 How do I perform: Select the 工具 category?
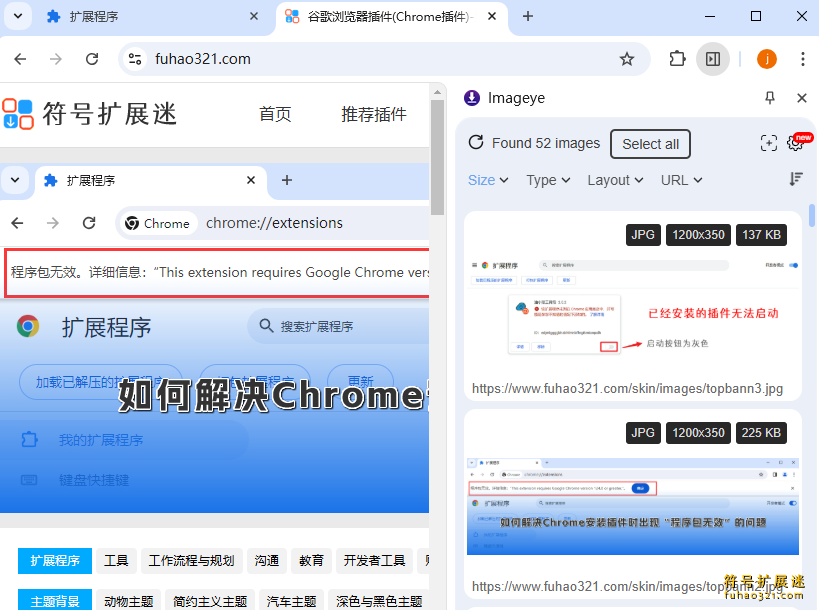point(116,561)
